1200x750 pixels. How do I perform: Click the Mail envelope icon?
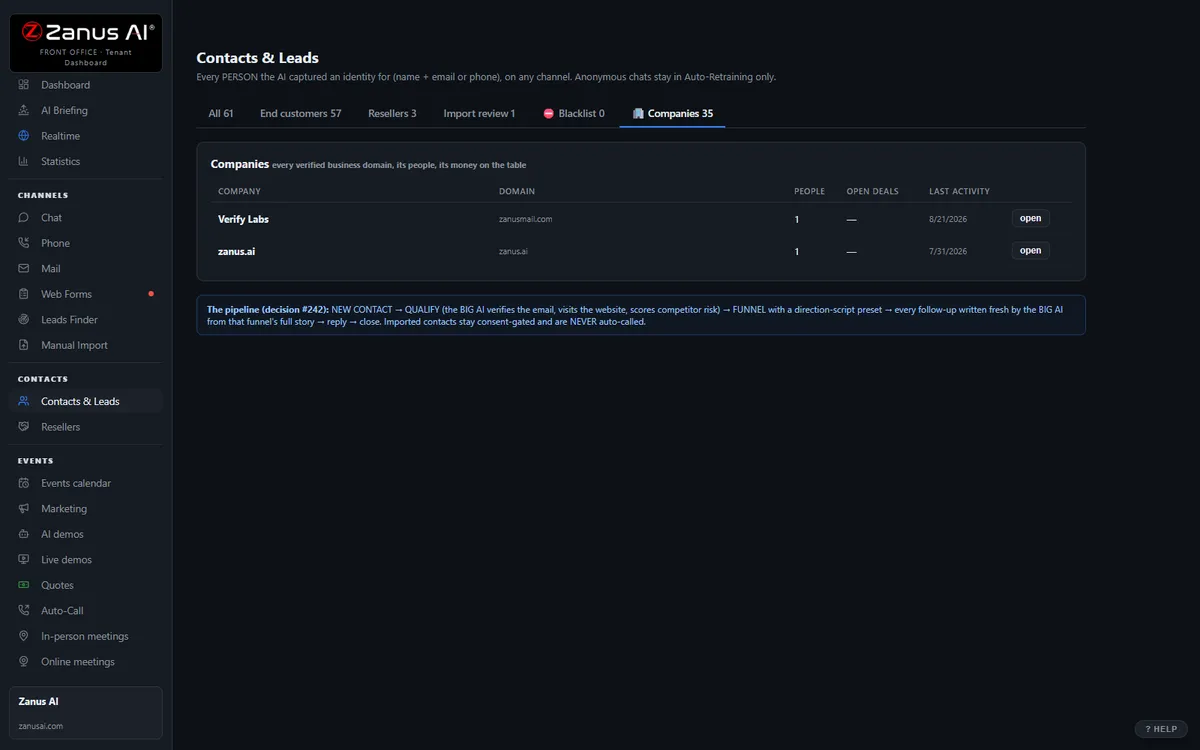[24, 268]
